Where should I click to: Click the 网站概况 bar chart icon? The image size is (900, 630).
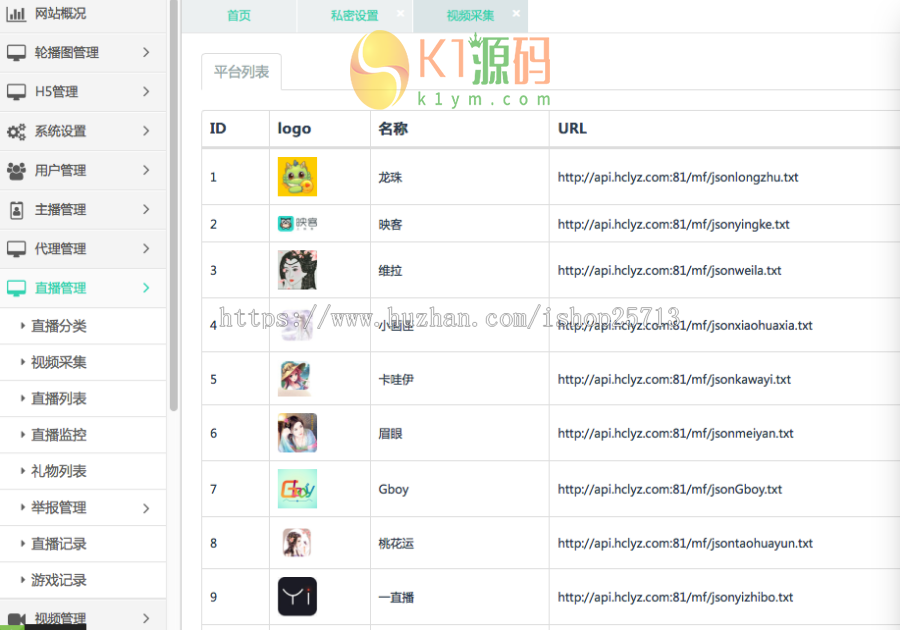tap(16, 13)
